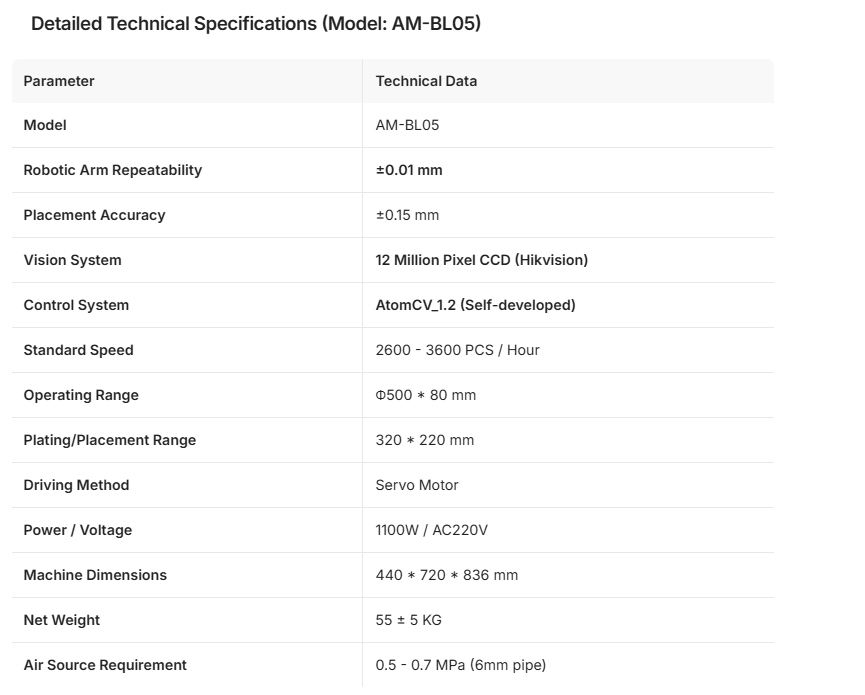Select the Control System label
The image size is (865, 695).
[76, 305]
